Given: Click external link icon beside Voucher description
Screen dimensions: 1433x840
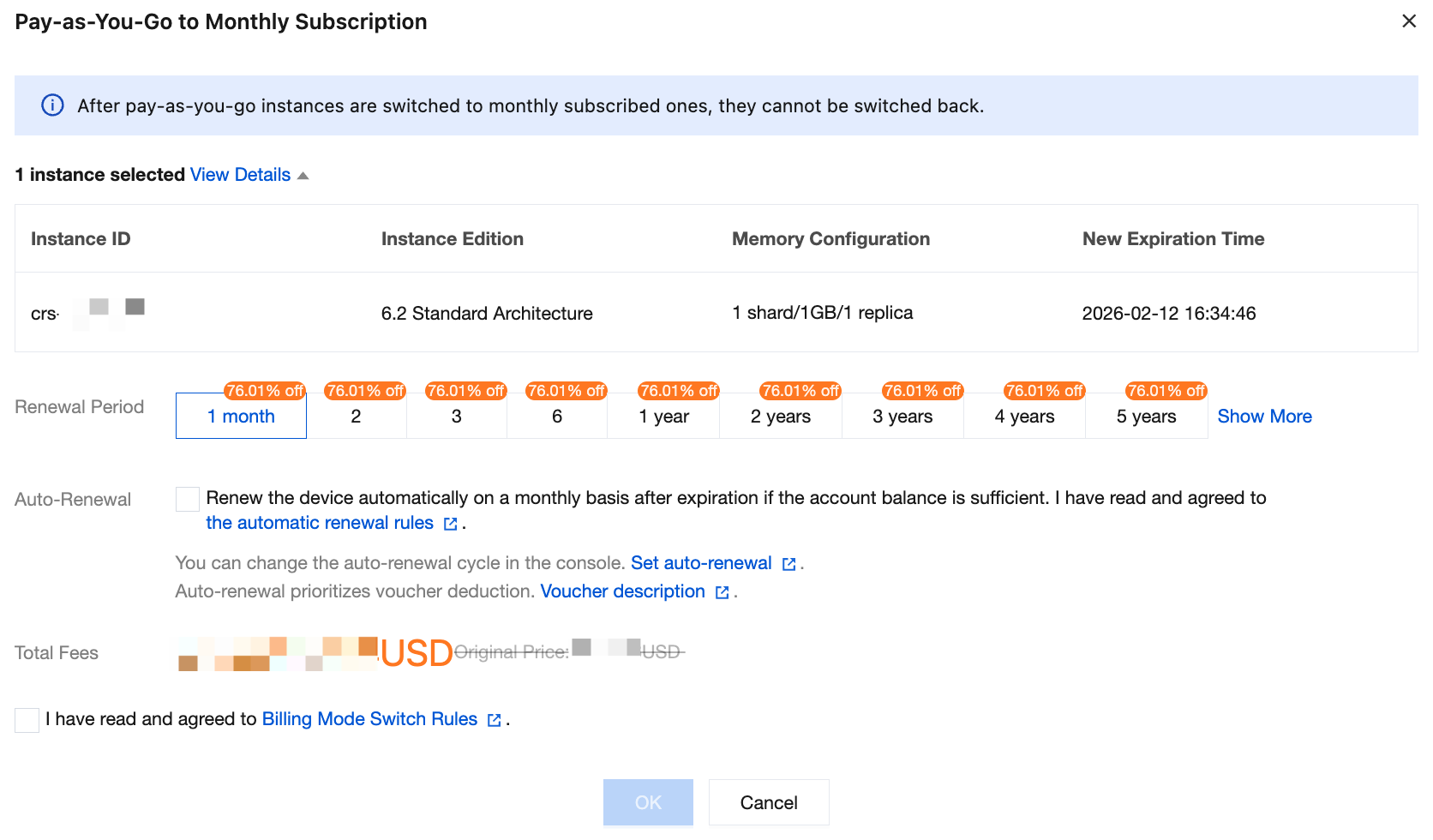Looking at the screenshot, I should pyautogui.click(x=722, y=592).
